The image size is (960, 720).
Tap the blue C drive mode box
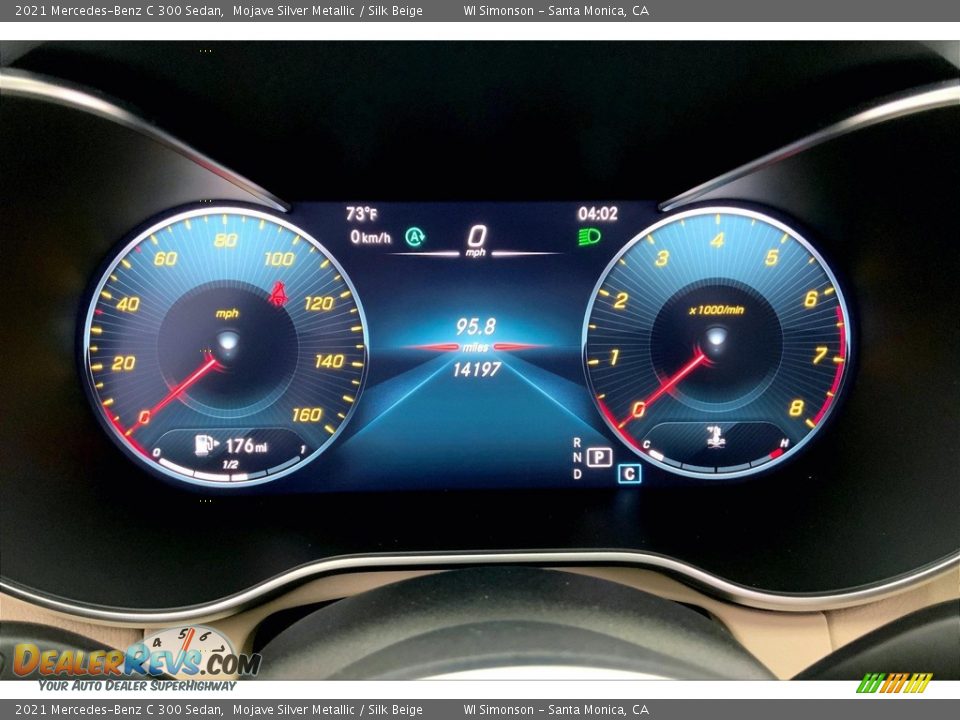(x=629, y=474)
